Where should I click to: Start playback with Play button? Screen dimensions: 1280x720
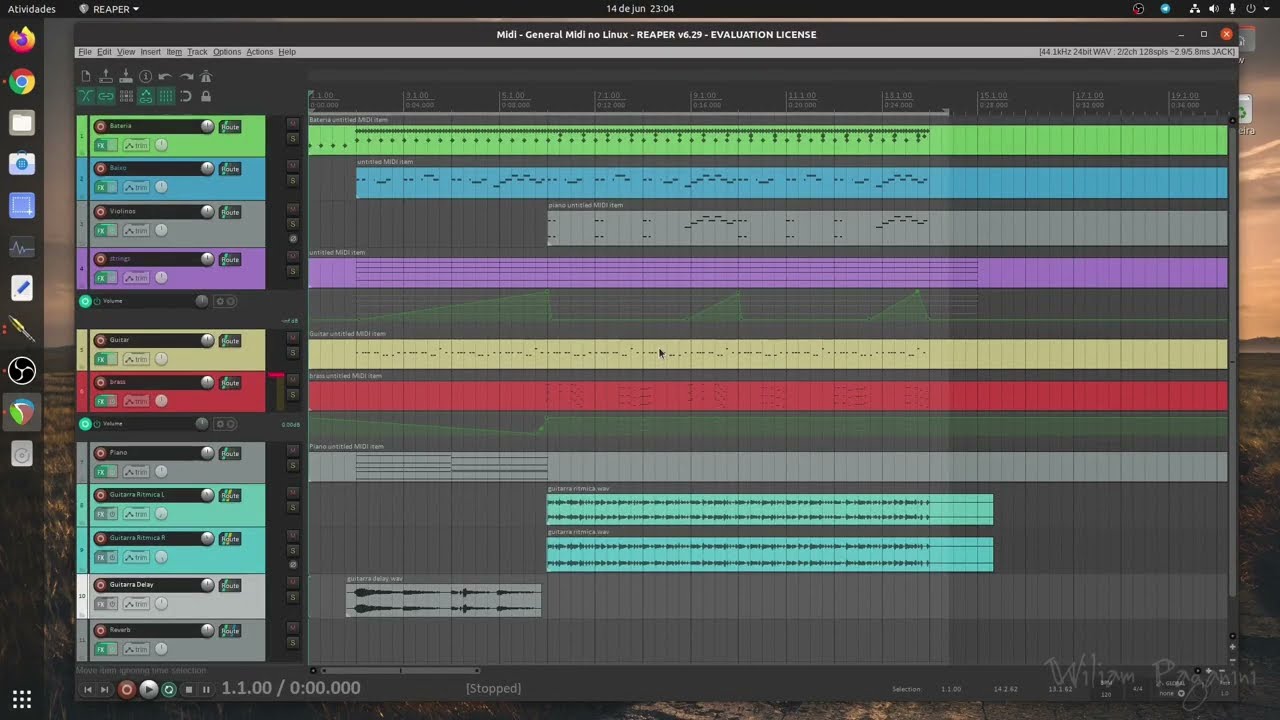click(x=148, y=689)
